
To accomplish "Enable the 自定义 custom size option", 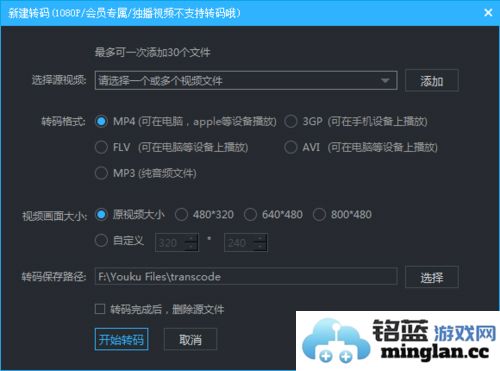I will [x=101, y=240].
